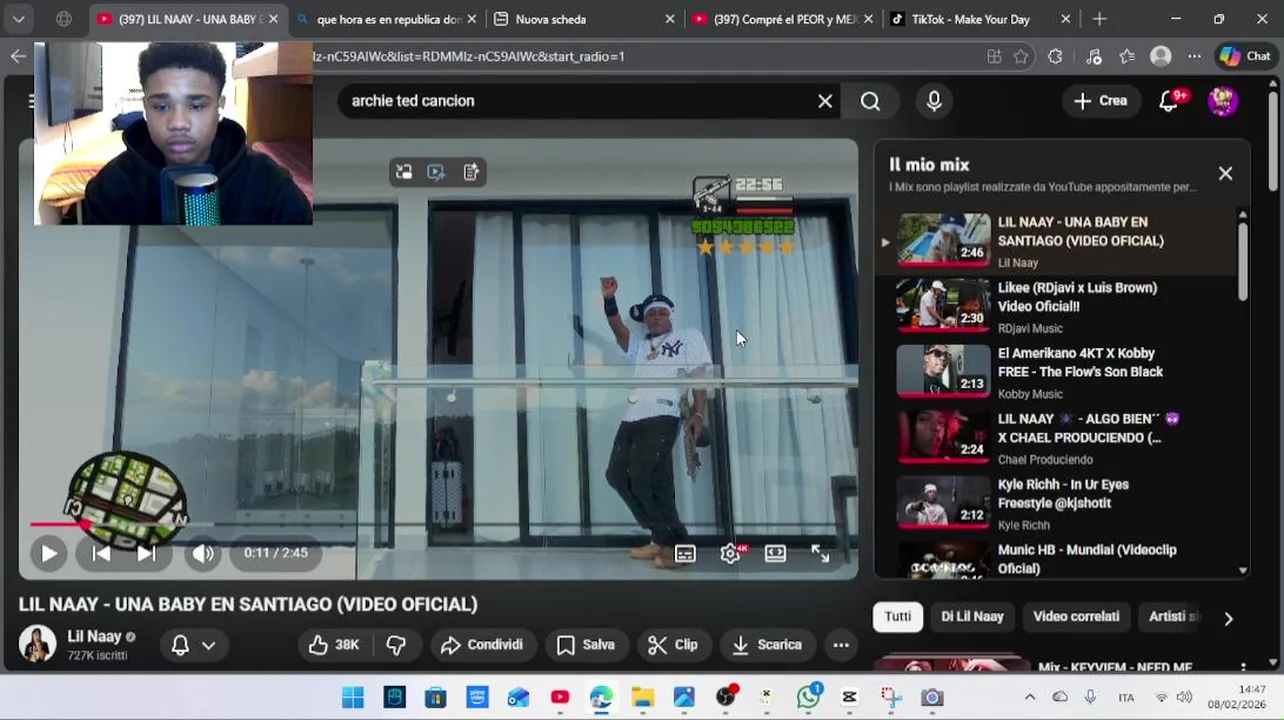Close the Il mio mix playlist panel

[1225, 173]
